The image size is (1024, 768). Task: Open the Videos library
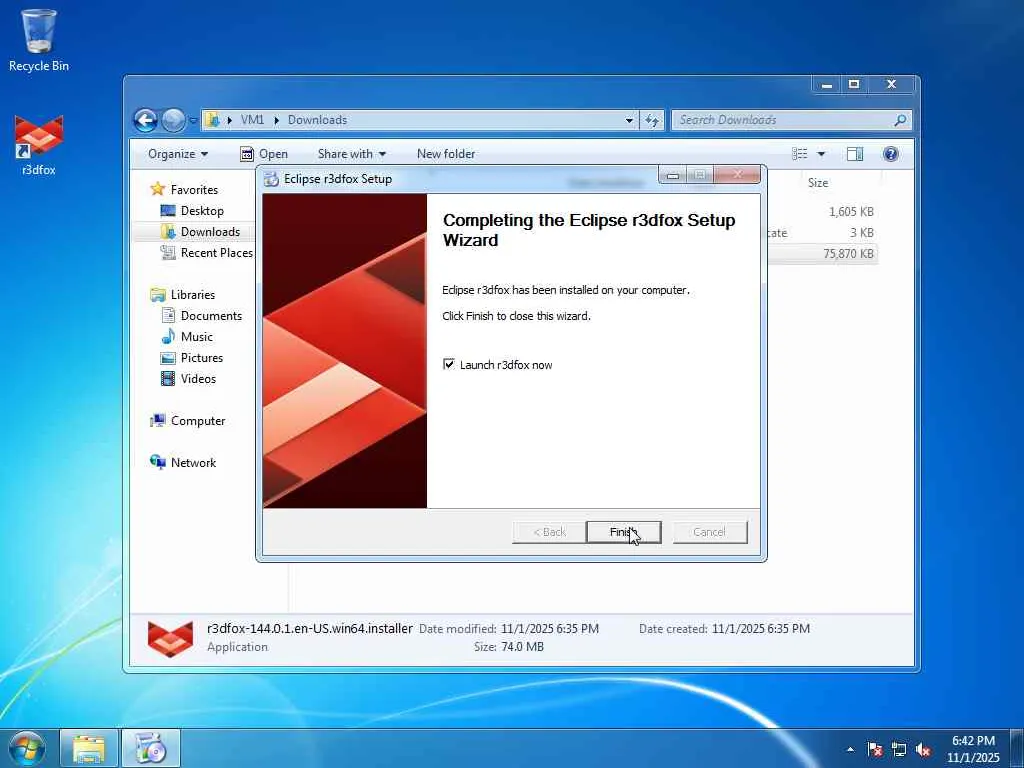198,379
